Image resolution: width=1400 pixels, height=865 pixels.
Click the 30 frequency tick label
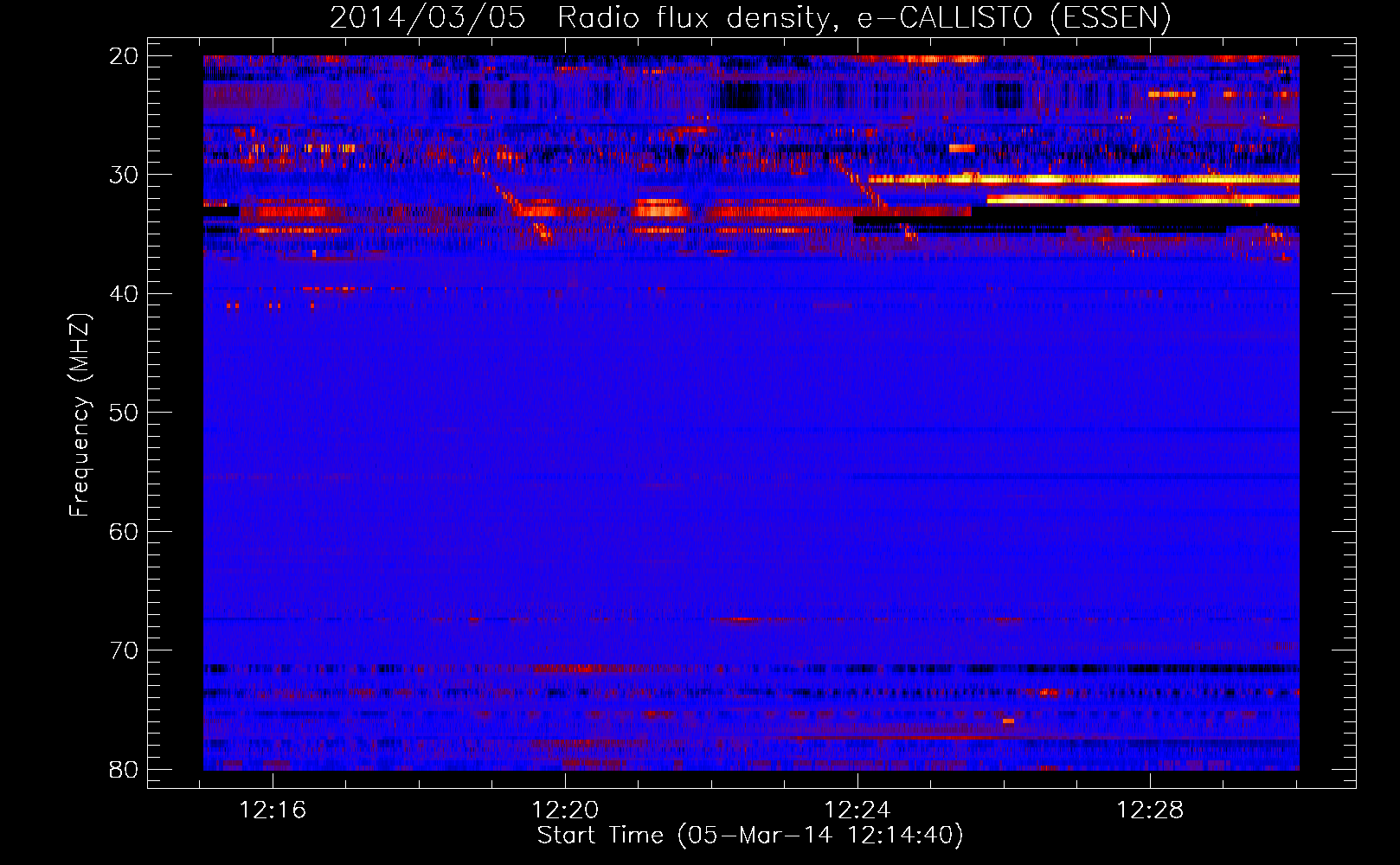(124, 175)
